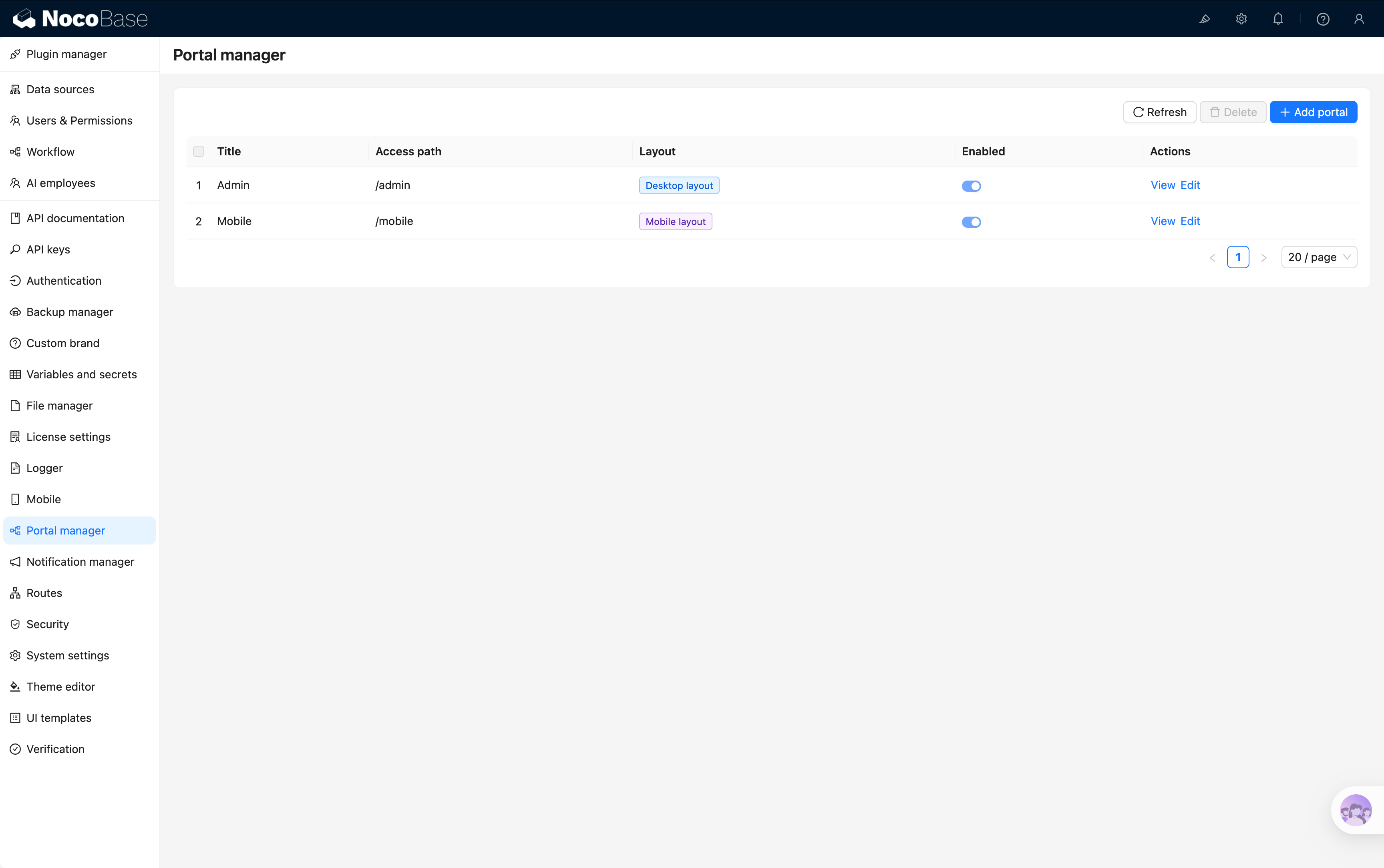
Task: Click the Delete button
Action: tap(1233, 112)
